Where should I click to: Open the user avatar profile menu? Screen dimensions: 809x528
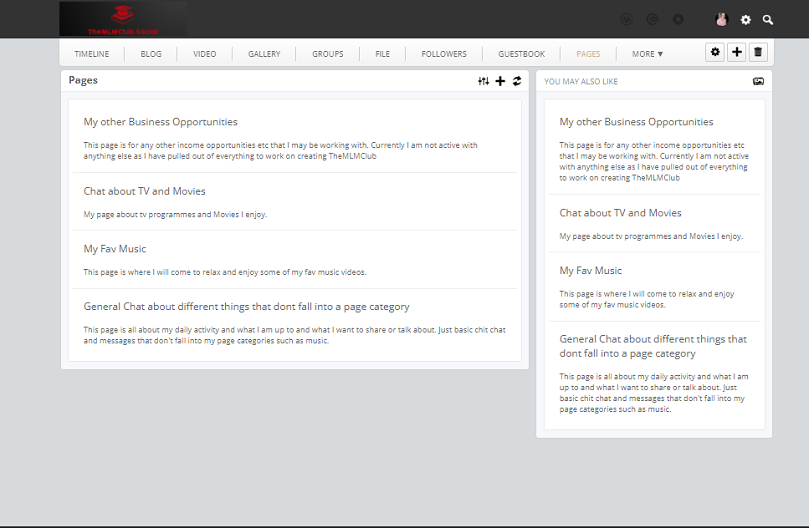[721, 20]
